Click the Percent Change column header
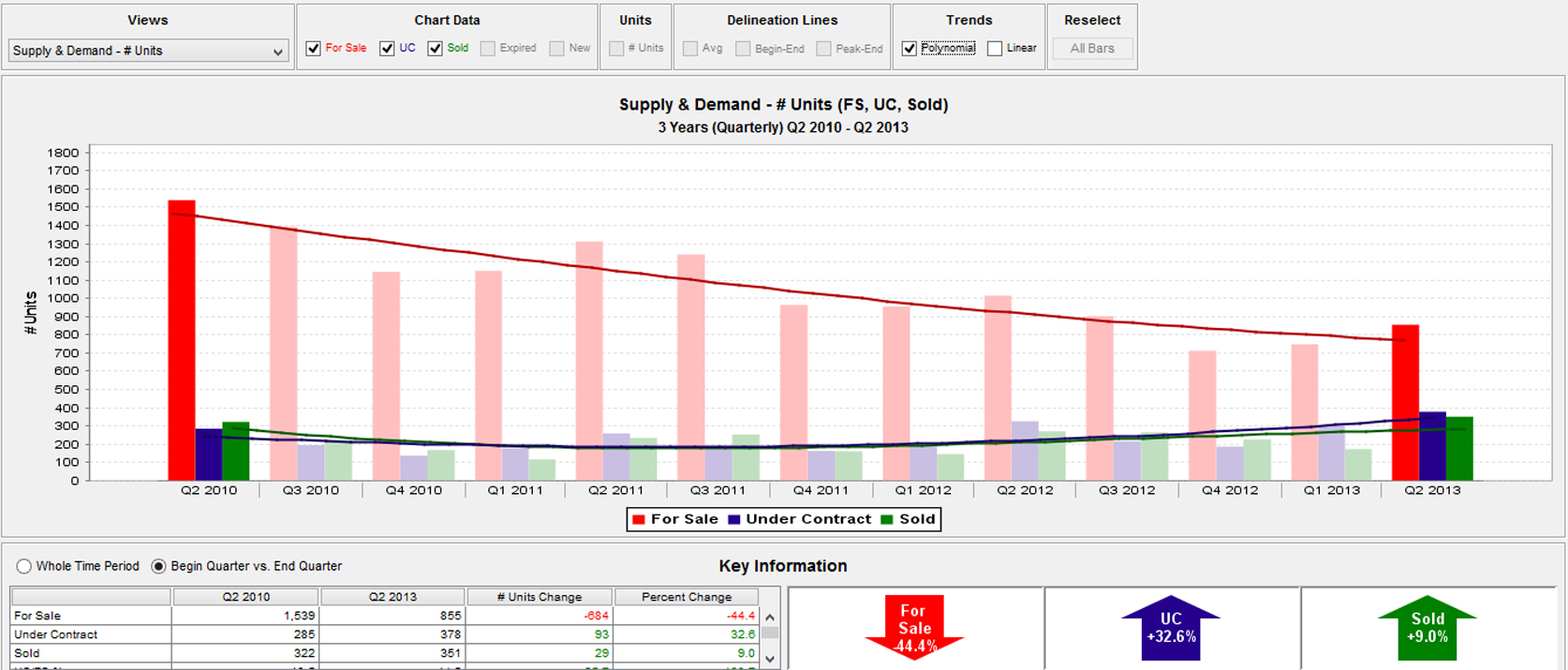 (686, 597)
